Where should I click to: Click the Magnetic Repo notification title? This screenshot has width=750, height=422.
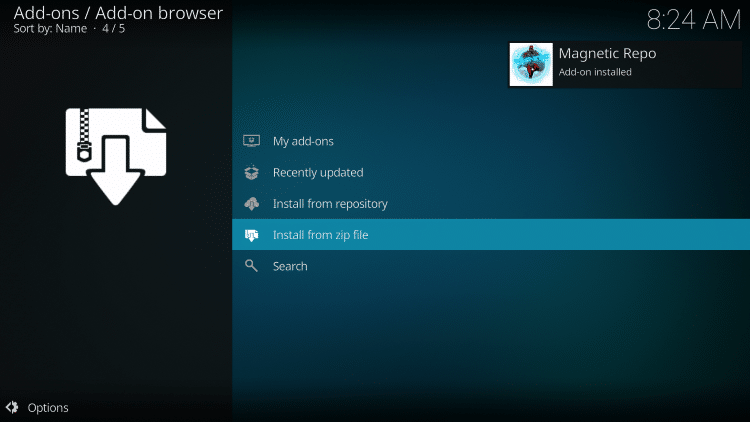tap(607, 53)
